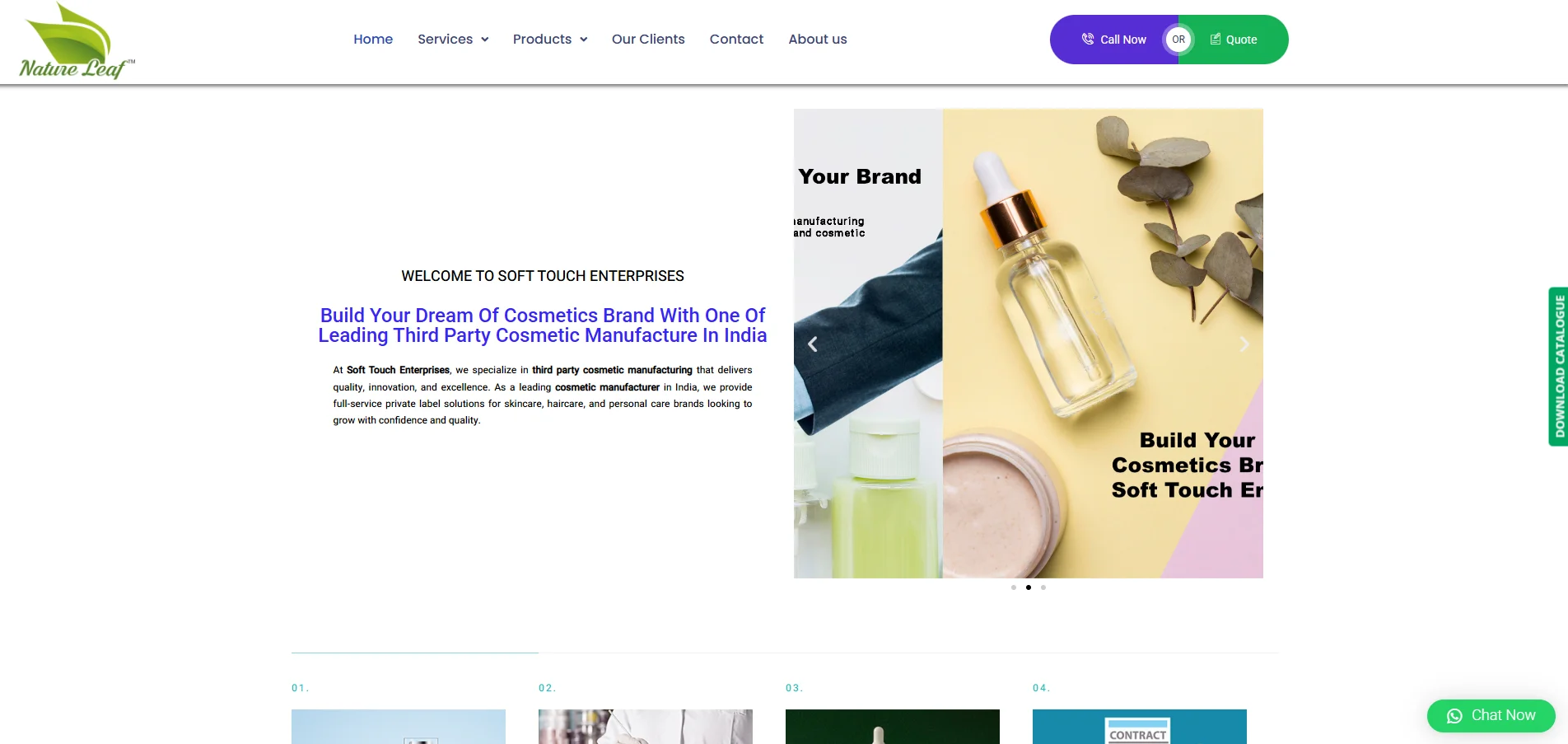The image size is (1568, 744).
Task: Open the Download Catalogue side tab
Action: [1557, 367]
